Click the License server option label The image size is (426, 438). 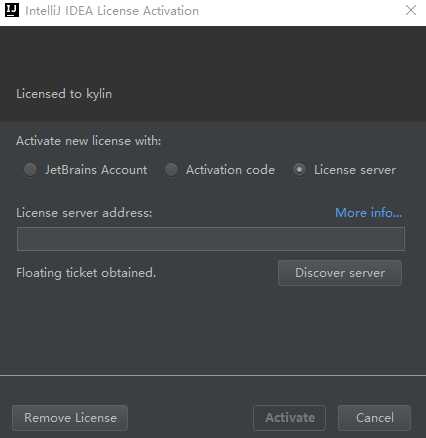(x=355, y=170)
